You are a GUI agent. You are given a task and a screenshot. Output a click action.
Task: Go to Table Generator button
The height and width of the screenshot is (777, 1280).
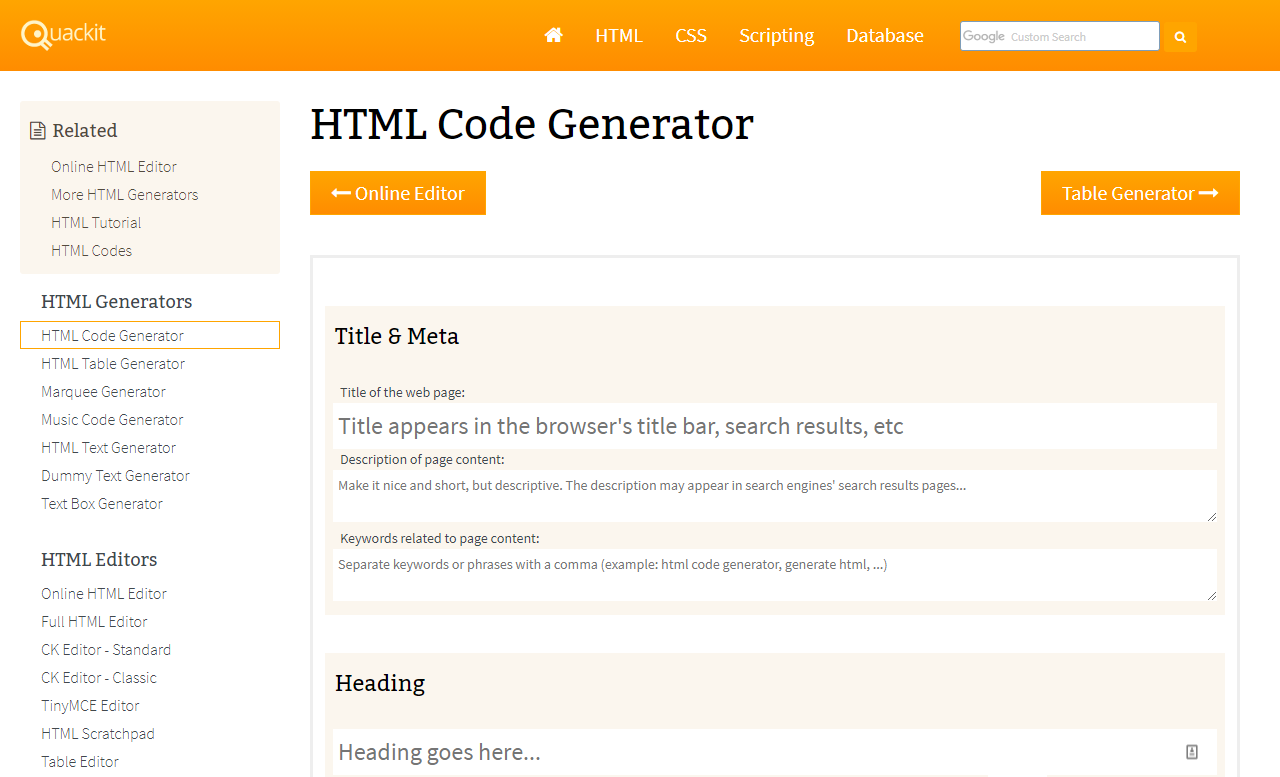1140,193
